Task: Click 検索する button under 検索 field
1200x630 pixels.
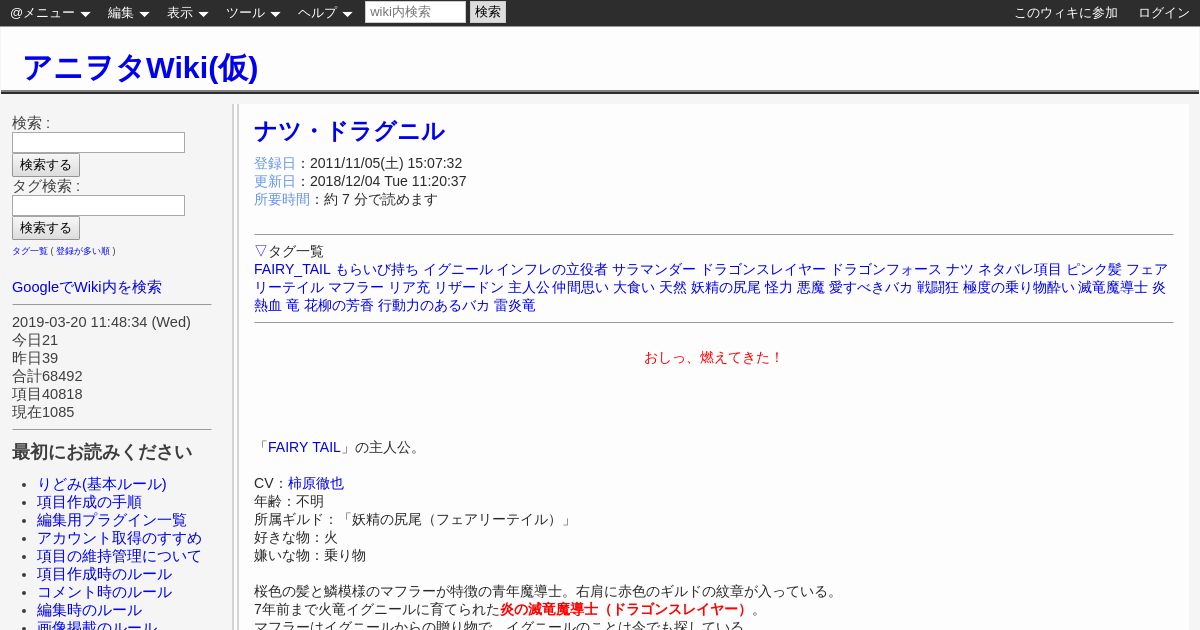Action: pyautogui.click(x=46, y=165)
